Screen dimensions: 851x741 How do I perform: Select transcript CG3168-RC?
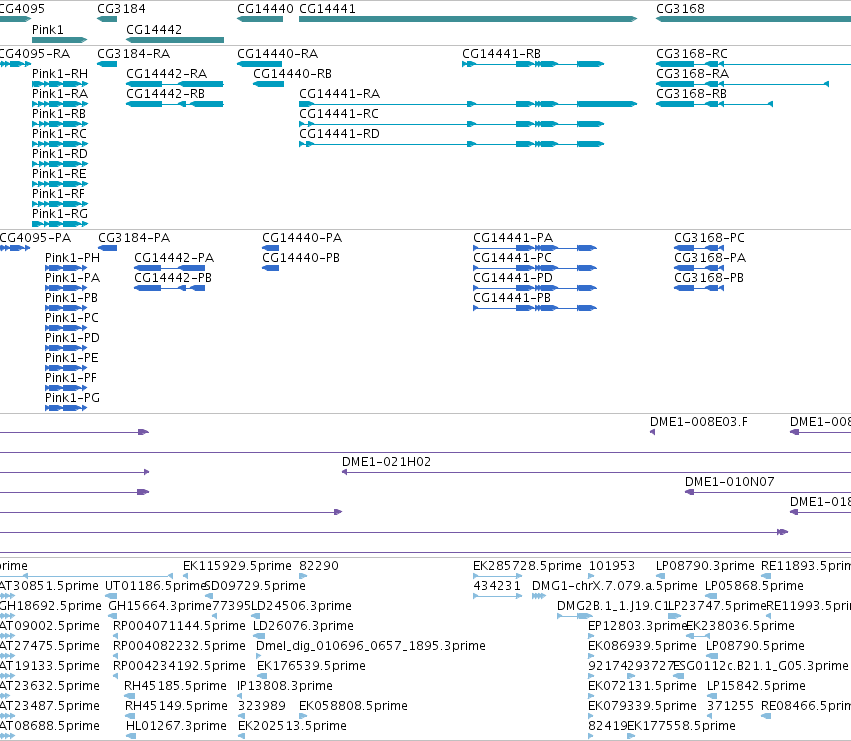tap(691, 54)
